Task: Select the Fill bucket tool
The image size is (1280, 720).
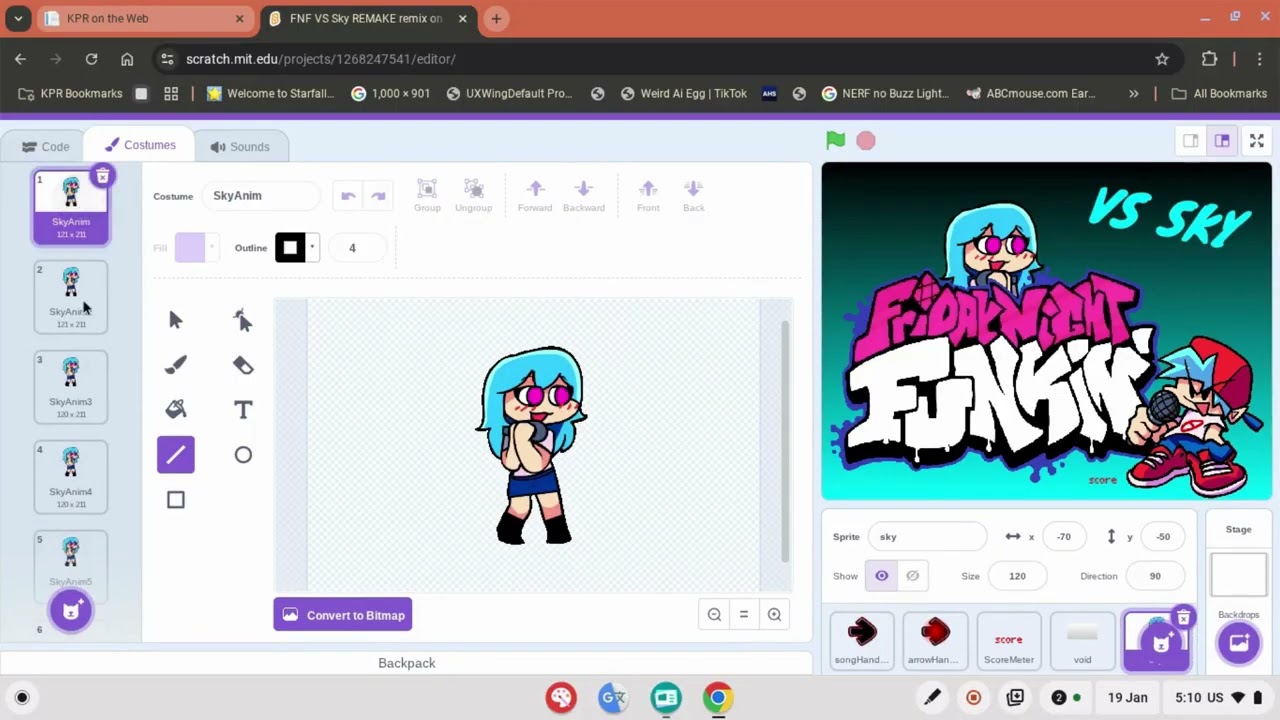Action: pos(176,409)
